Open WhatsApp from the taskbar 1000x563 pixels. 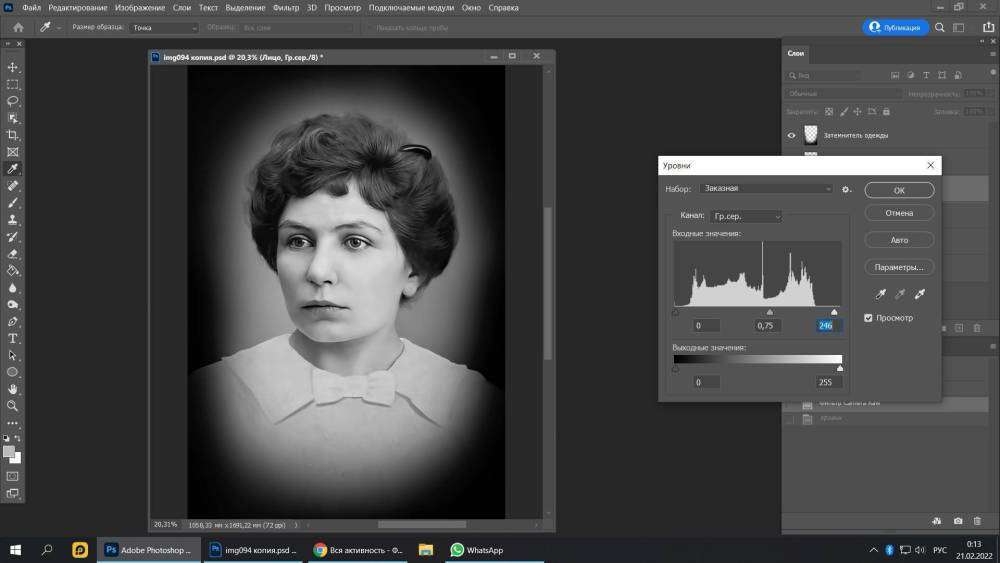pos(477,550)
